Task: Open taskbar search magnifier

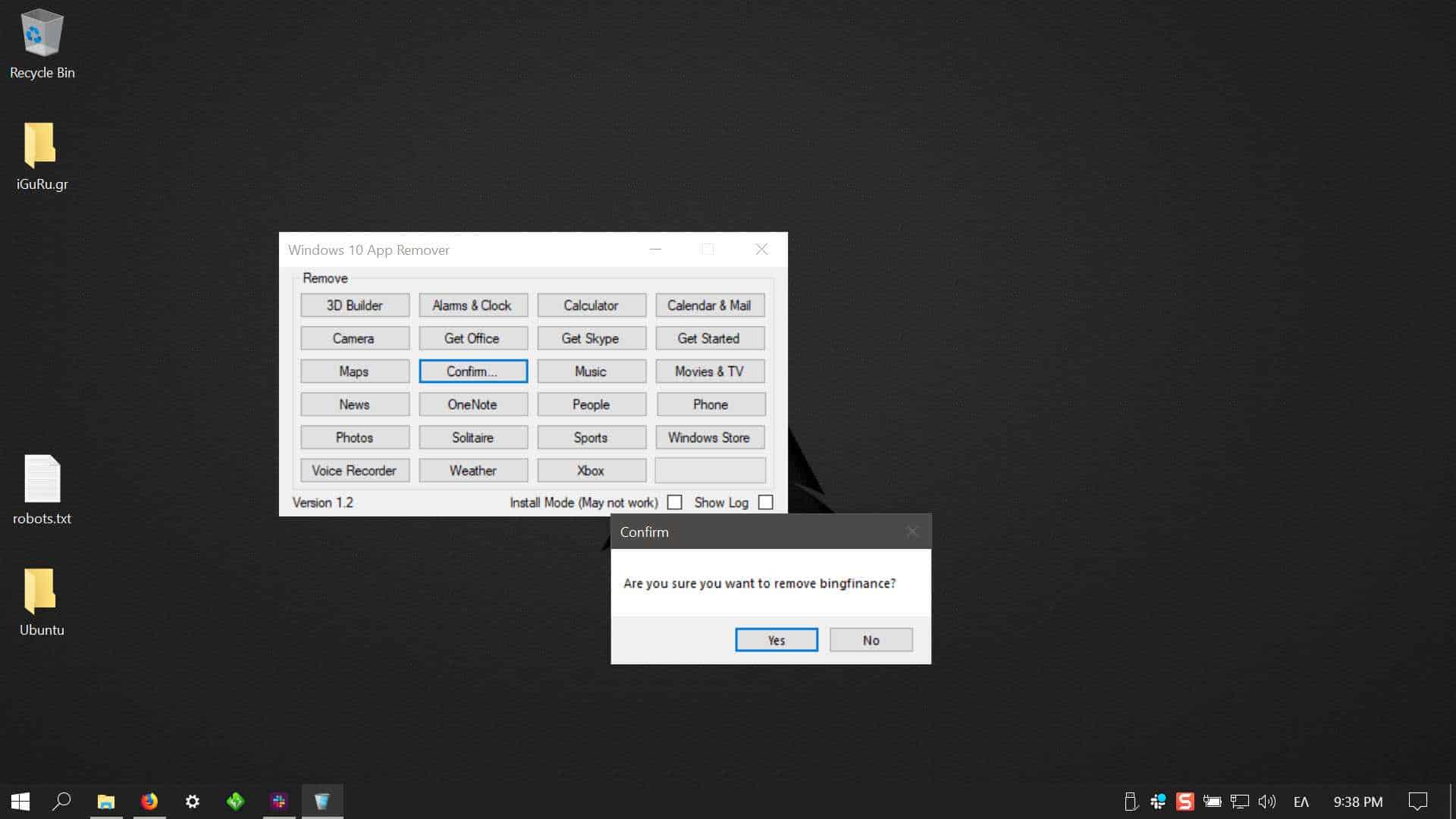Action: (x=61, y=802)
